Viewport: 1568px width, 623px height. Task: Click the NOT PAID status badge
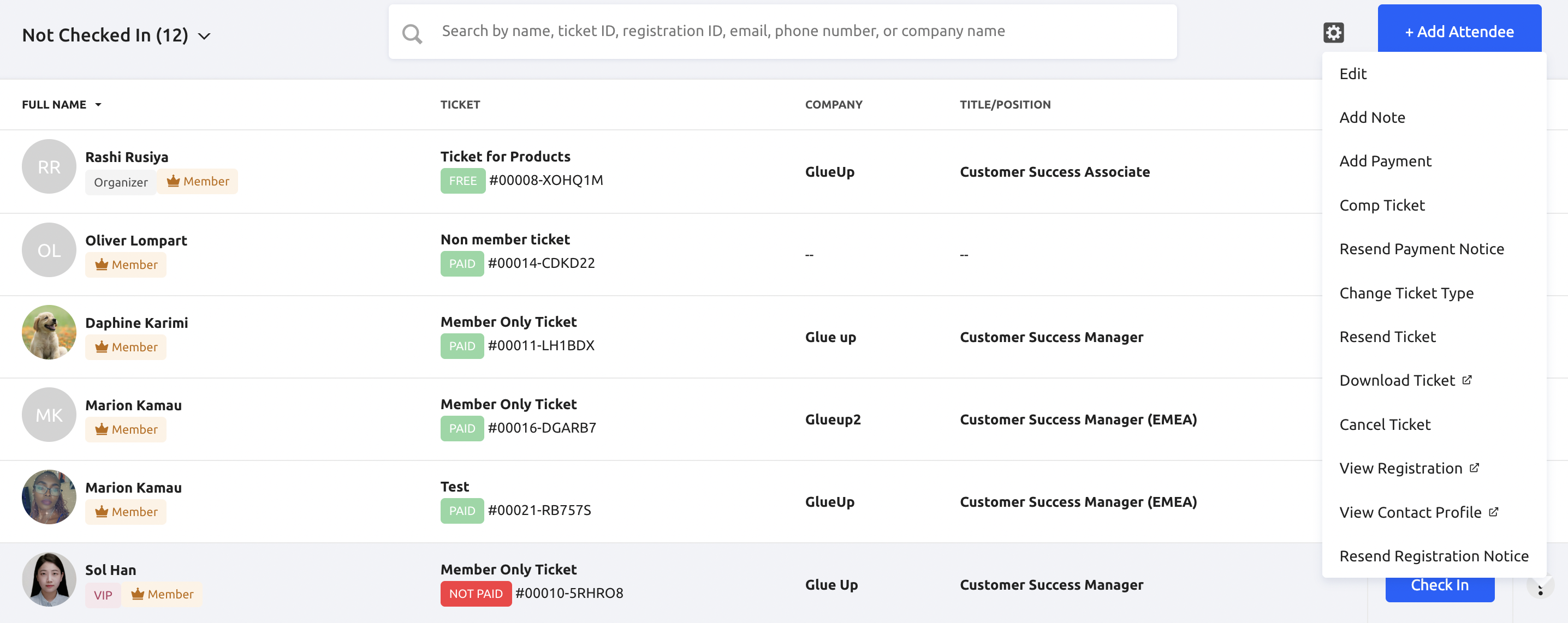point(476,594)
